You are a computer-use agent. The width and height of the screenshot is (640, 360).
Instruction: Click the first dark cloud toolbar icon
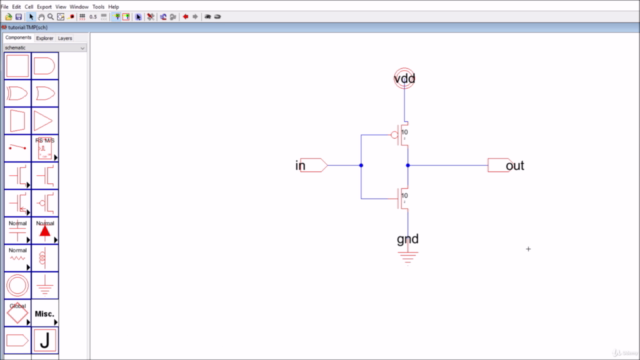[208, 17]
